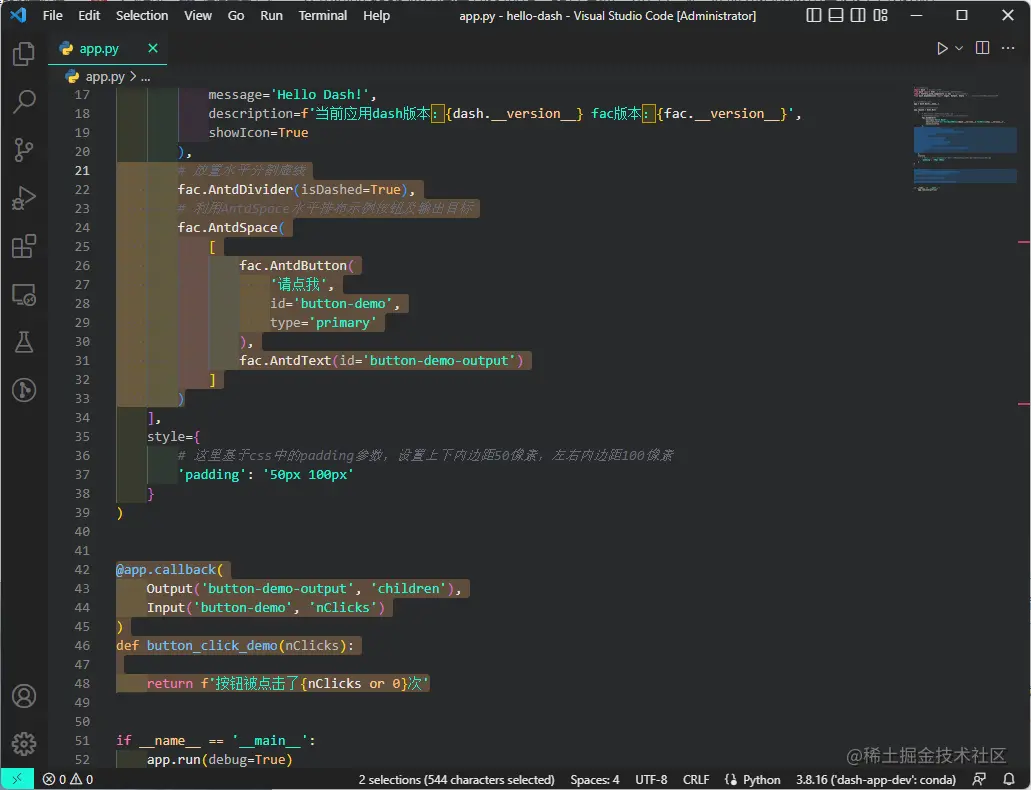Click 'def button_click_demo' function name
Viewport: 1031px width, 790px height.
(212, 646)
